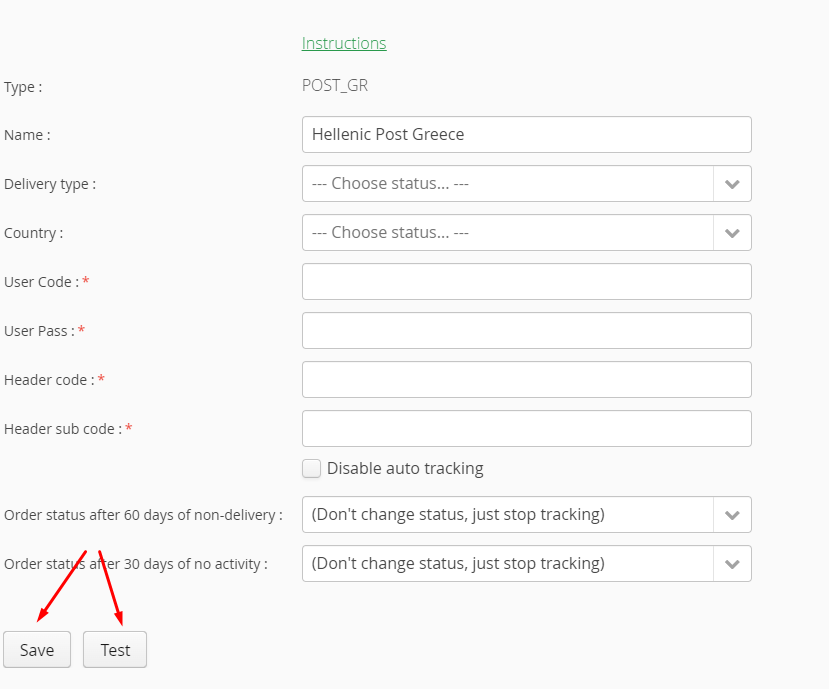829x689 pixels.
Task: Focus the Header sub code input field
Action: (527, 428)
